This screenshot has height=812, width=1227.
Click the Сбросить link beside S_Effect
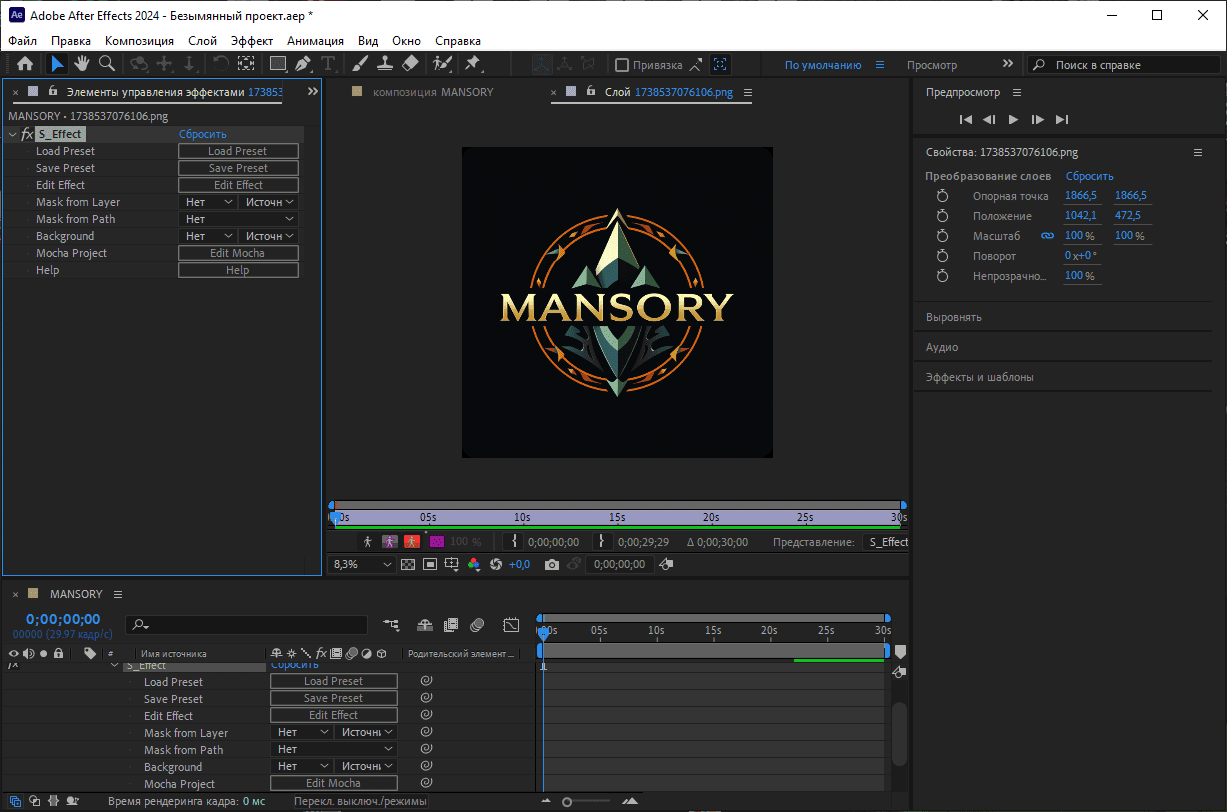pos(203,134)
